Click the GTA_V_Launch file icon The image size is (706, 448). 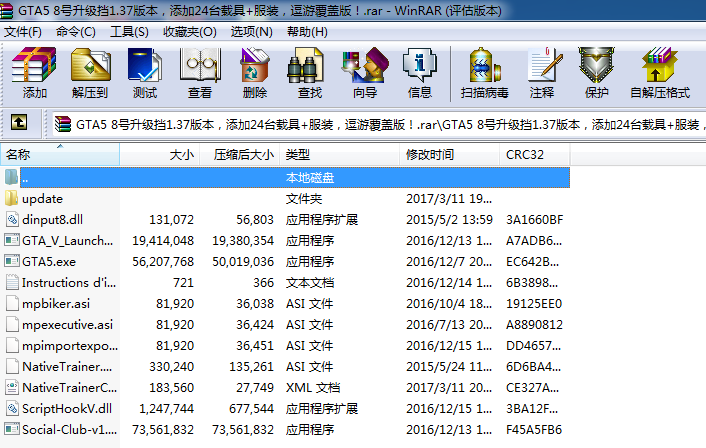[11, 240]
